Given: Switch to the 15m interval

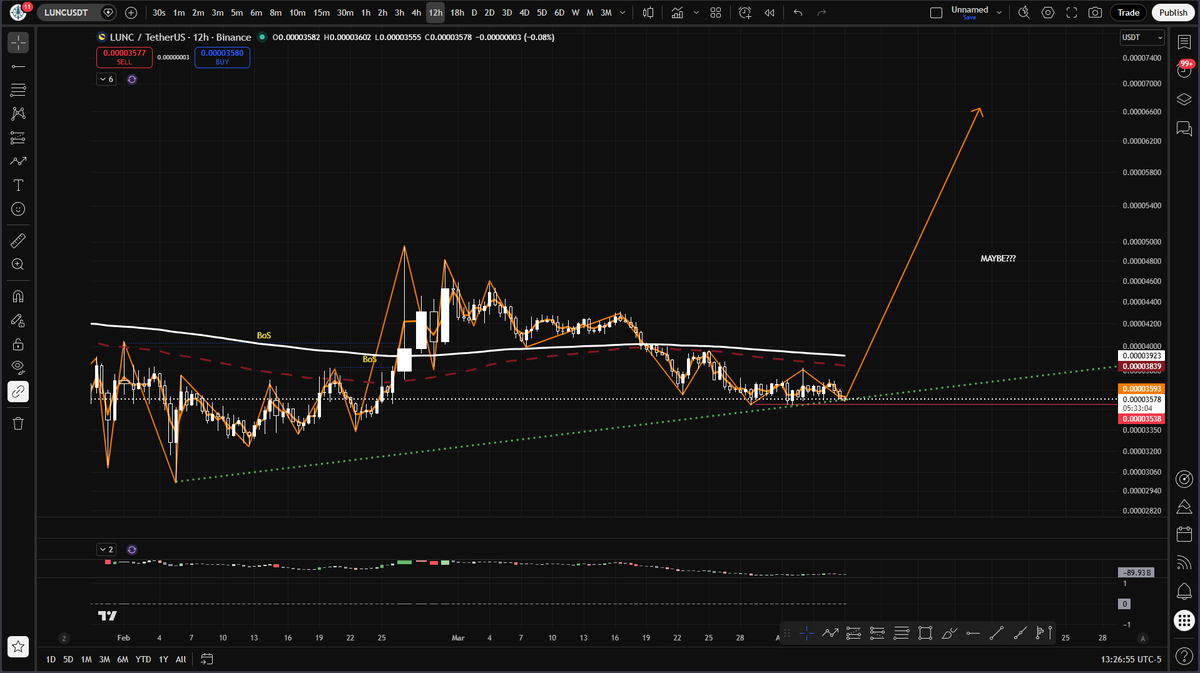Looking at the screenshot, I should pyautogui.click(x=321, y=13).
